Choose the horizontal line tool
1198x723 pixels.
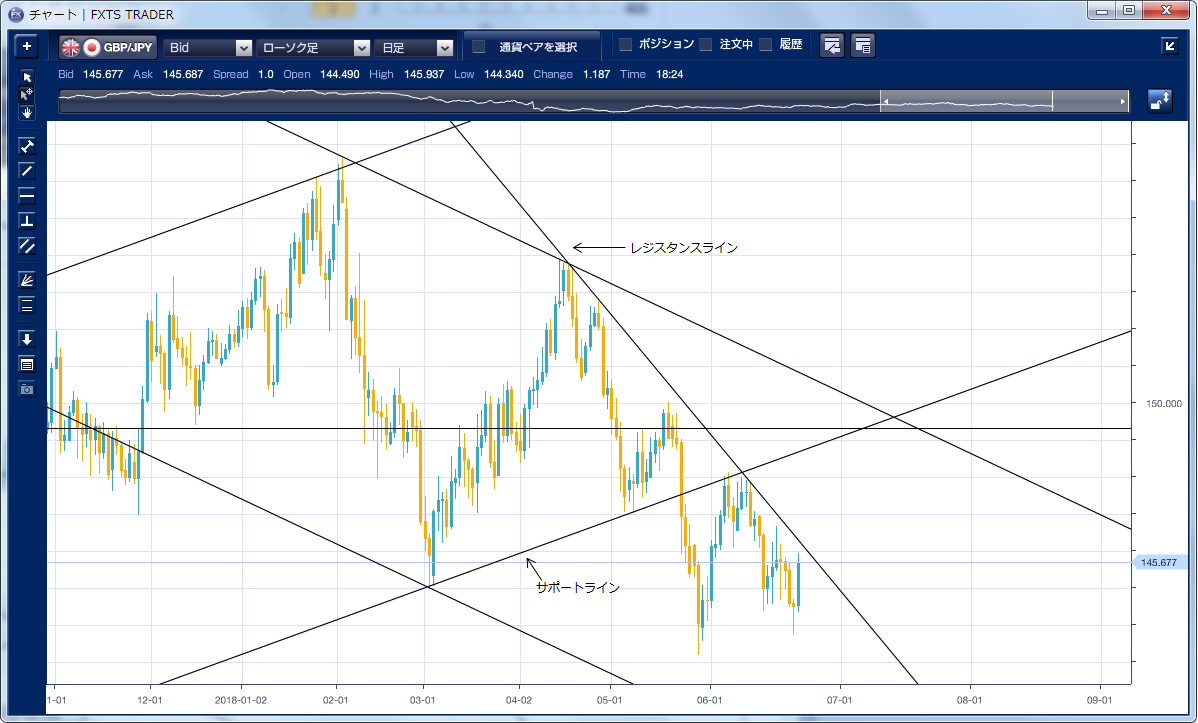27,196
